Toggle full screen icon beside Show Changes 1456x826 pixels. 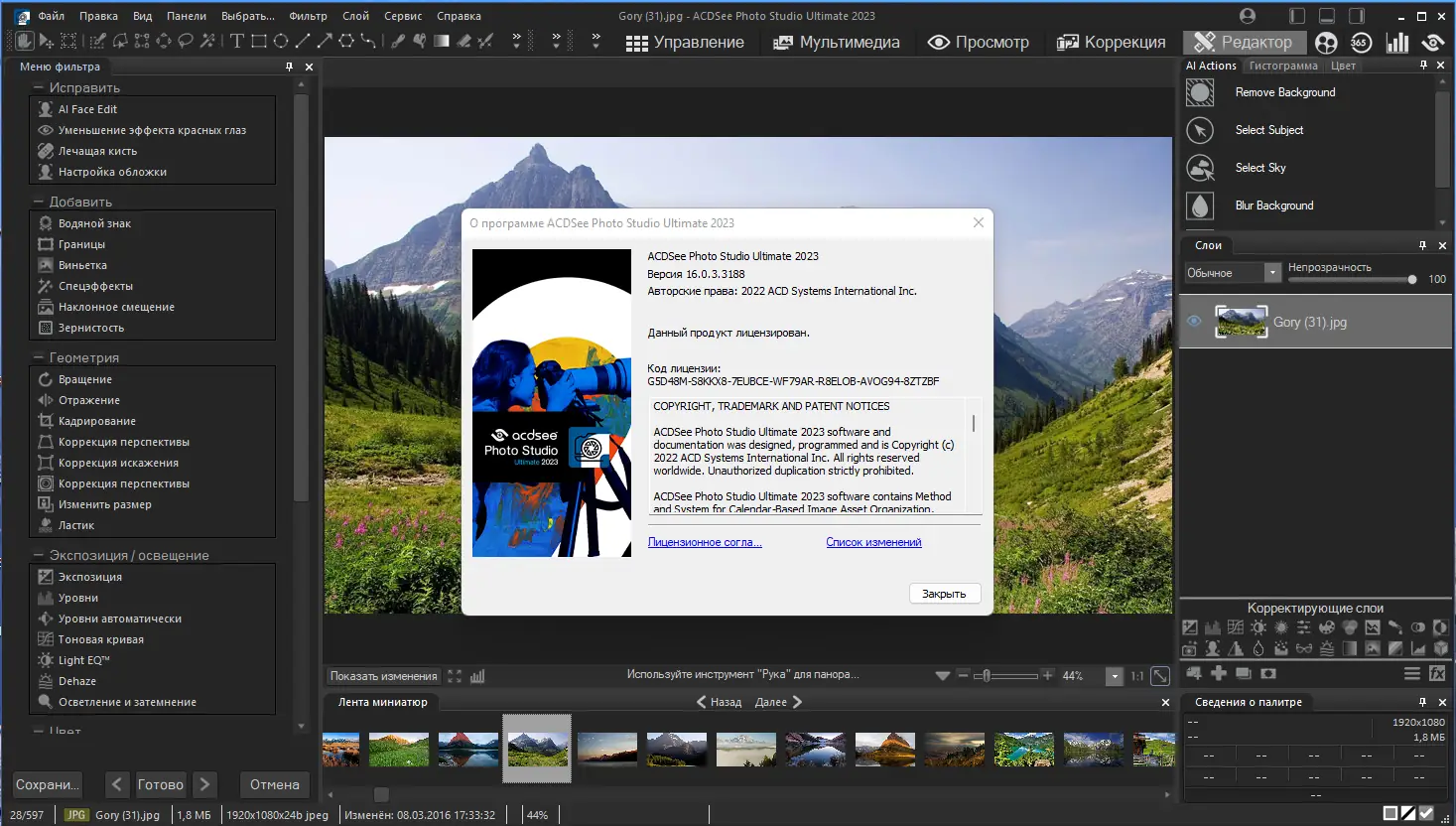455,676
